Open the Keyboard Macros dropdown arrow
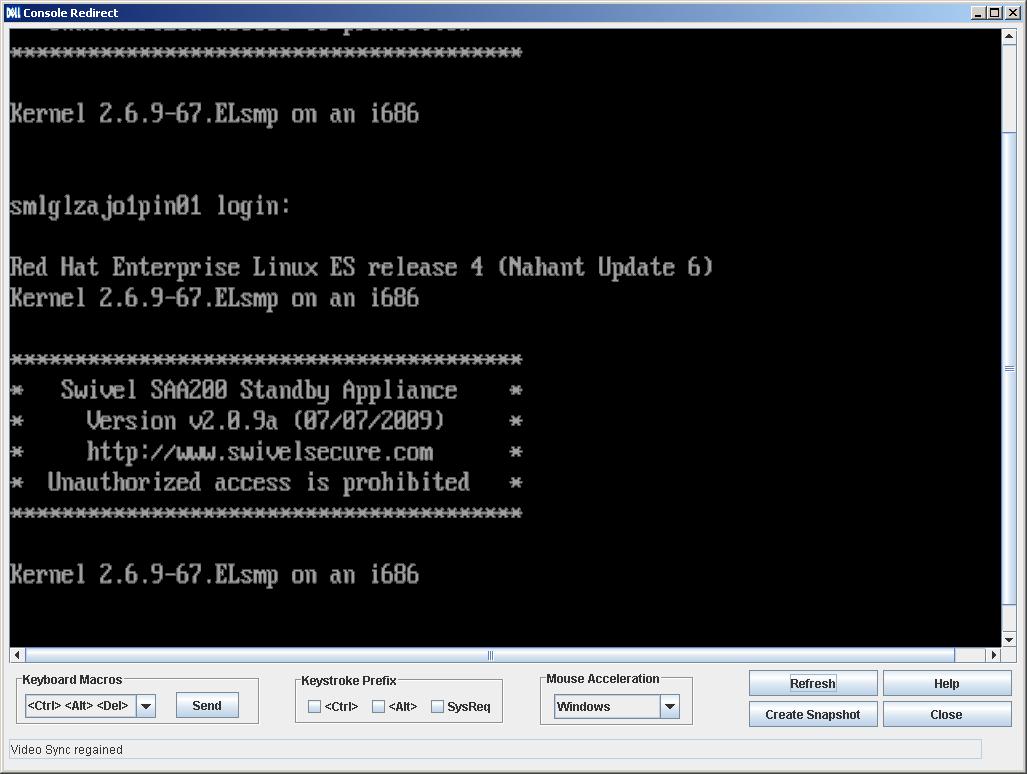Viewport: 1027px width, 774px height. (145, 705)
